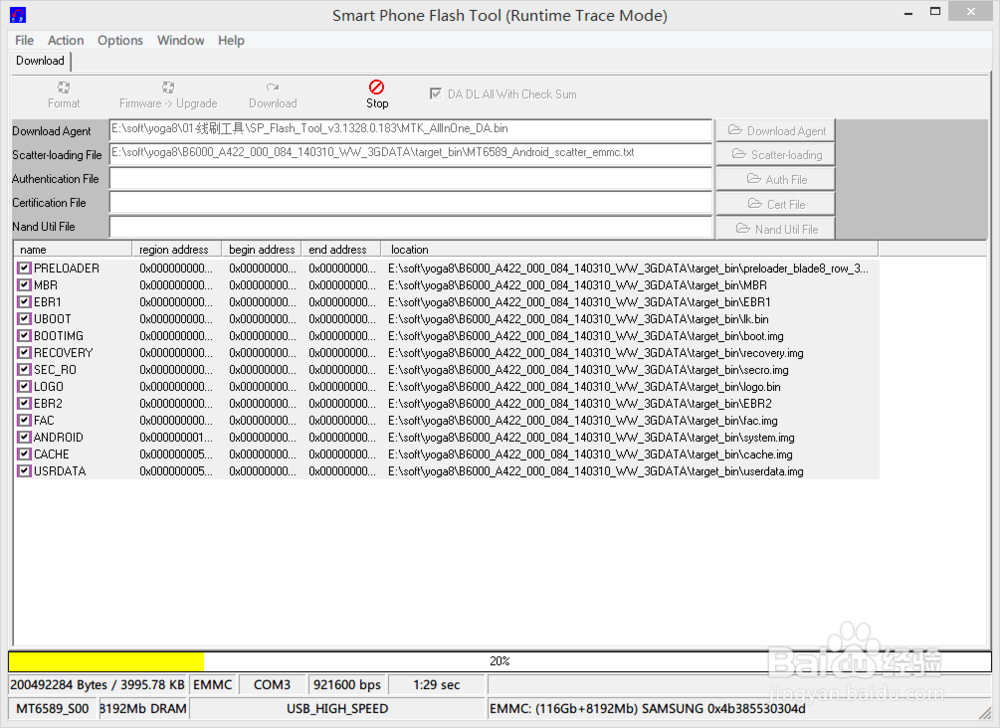Uncheck the USRDATA partition checkbox

(x=24, y=471)
